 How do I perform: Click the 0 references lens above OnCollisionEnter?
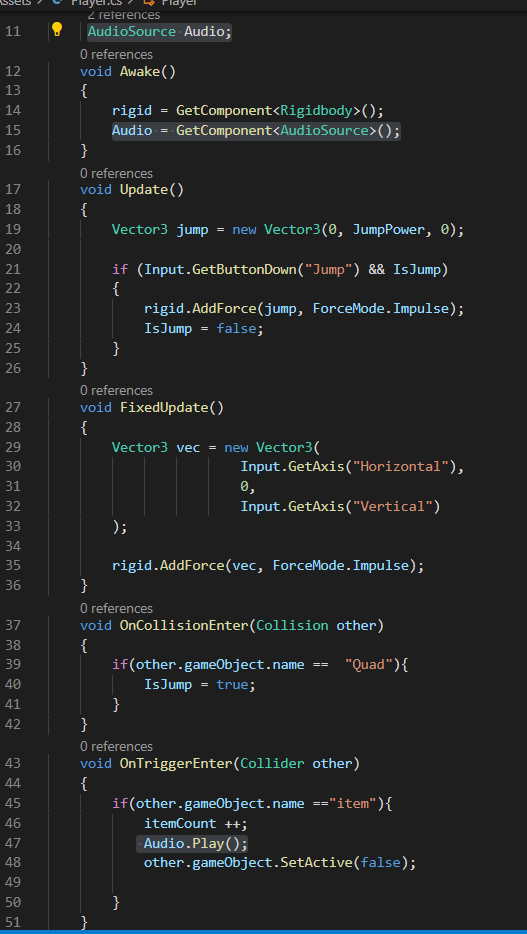point(117,608)
